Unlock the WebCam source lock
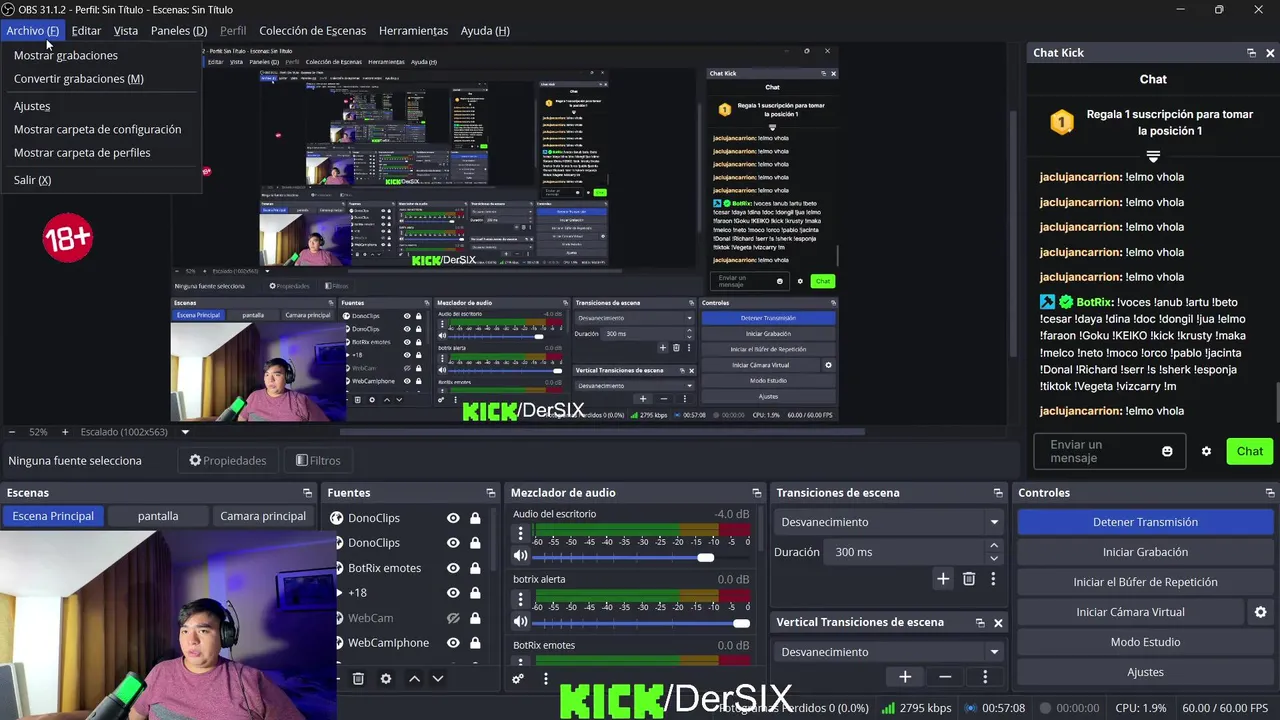1280x720 pixels. click(475, 618)
